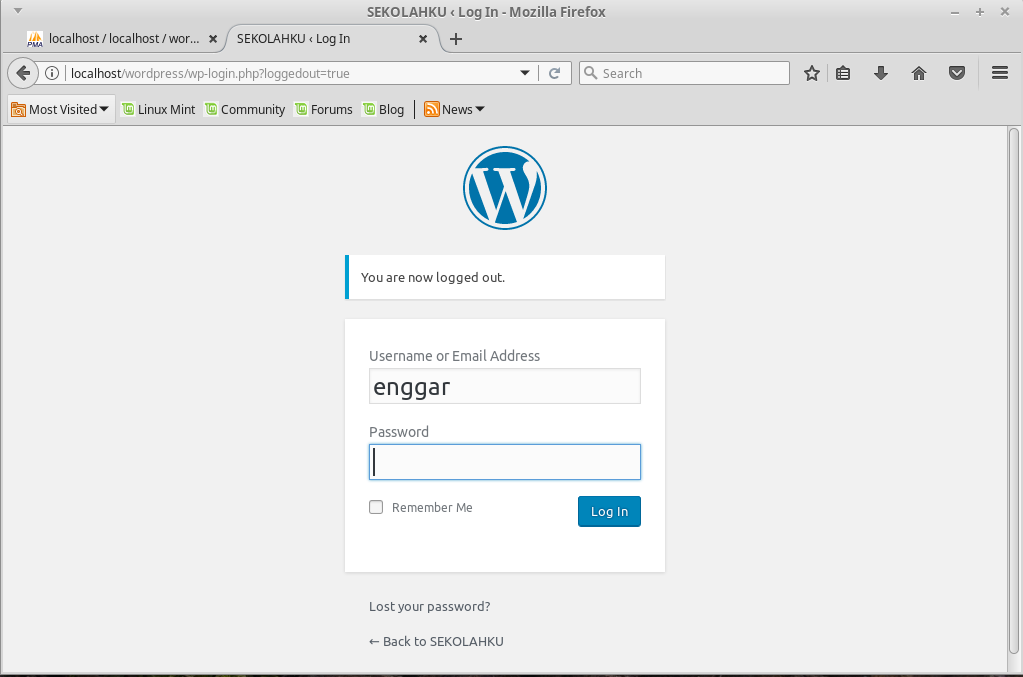This screenshot has height=677, width=1023.
Task: Click the site info icon in address bar
Action: (50, 72)
